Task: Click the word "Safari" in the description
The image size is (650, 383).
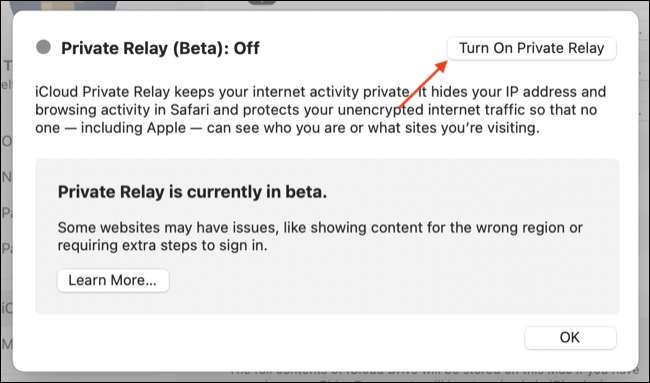Action: pyautogui.click(x=192, y=110)
